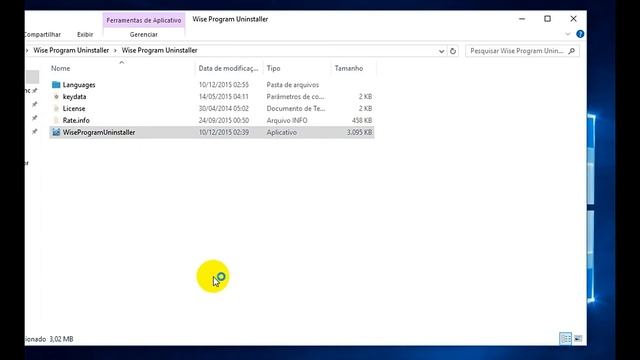Open Explorer help question mark icon
The image size is (640, 360).
(x=580, y=34)
